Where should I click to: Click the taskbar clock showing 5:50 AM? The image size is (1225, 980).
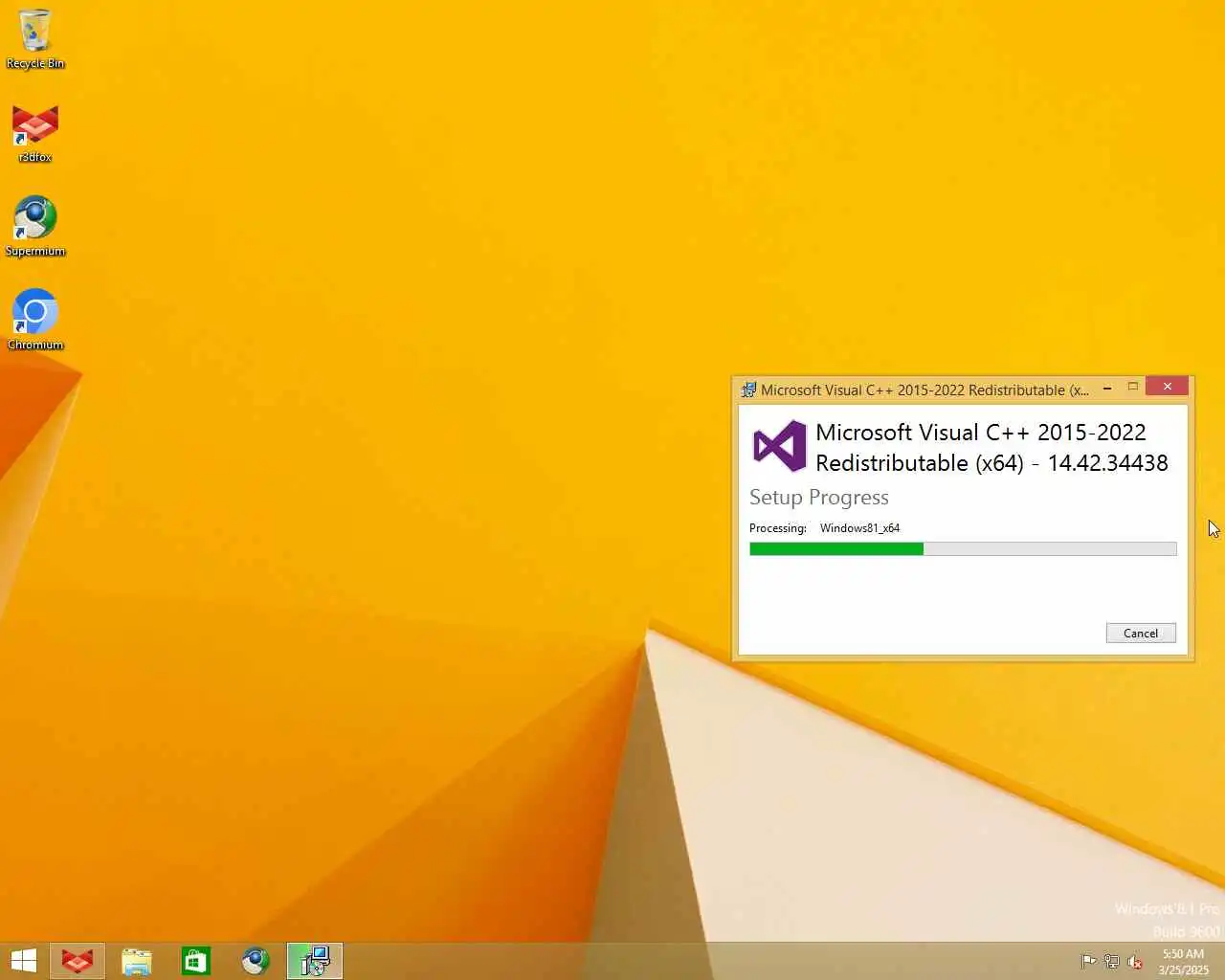(1183, 962)
